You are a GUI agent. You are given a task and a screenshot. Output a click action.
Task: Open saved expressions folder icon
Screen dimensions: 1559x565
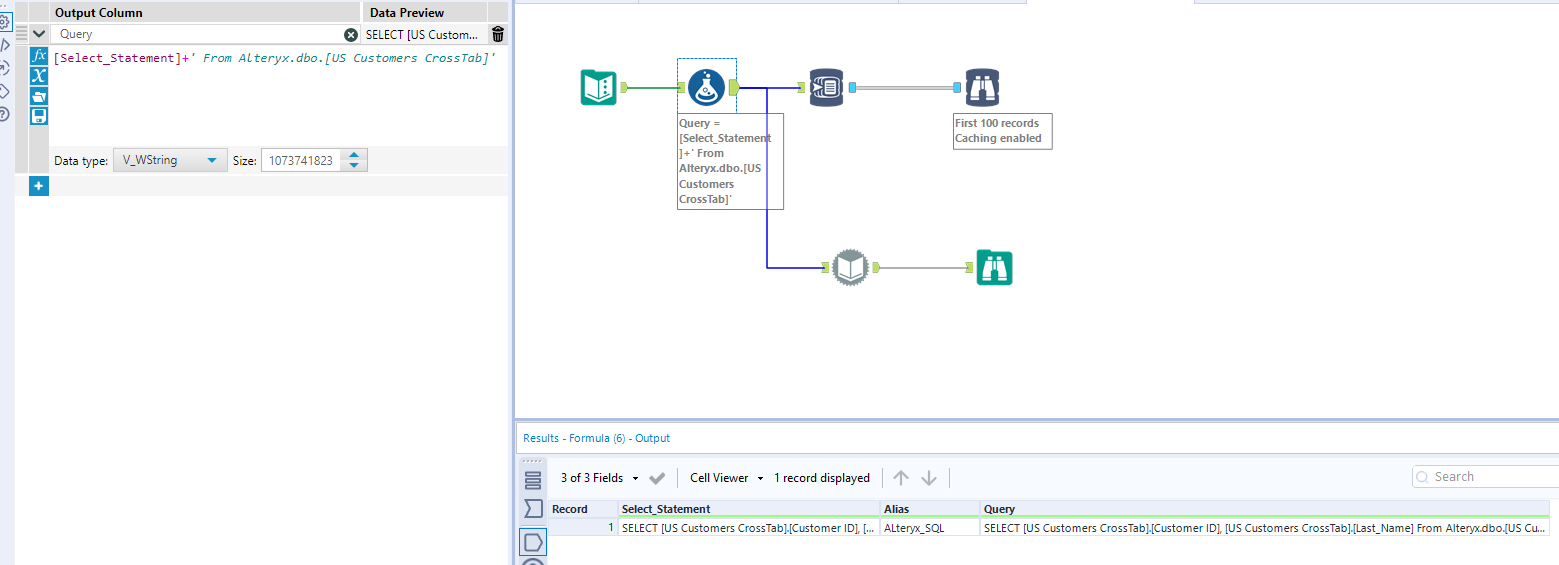click(39, 96)
